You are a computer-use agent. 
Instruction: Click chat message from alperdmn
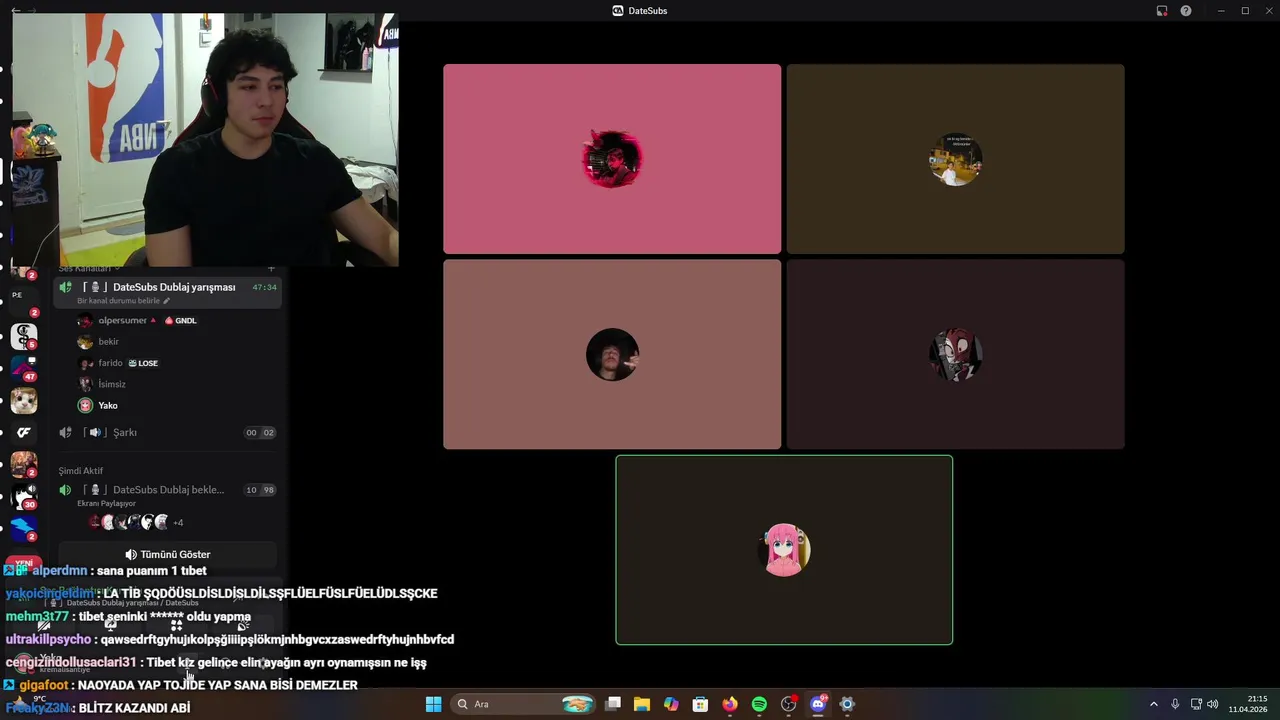coord(105,570)
